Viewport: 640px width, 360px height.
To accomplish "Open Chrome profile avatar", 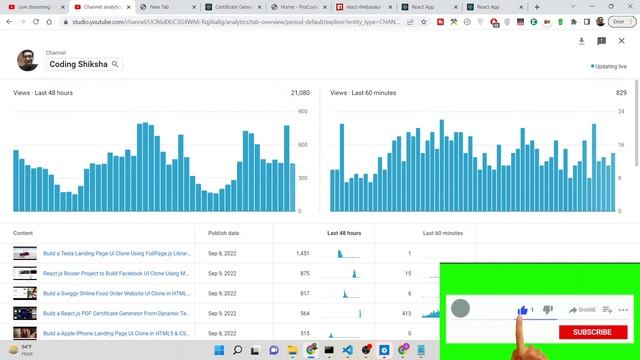I will [x=600, y=22].
